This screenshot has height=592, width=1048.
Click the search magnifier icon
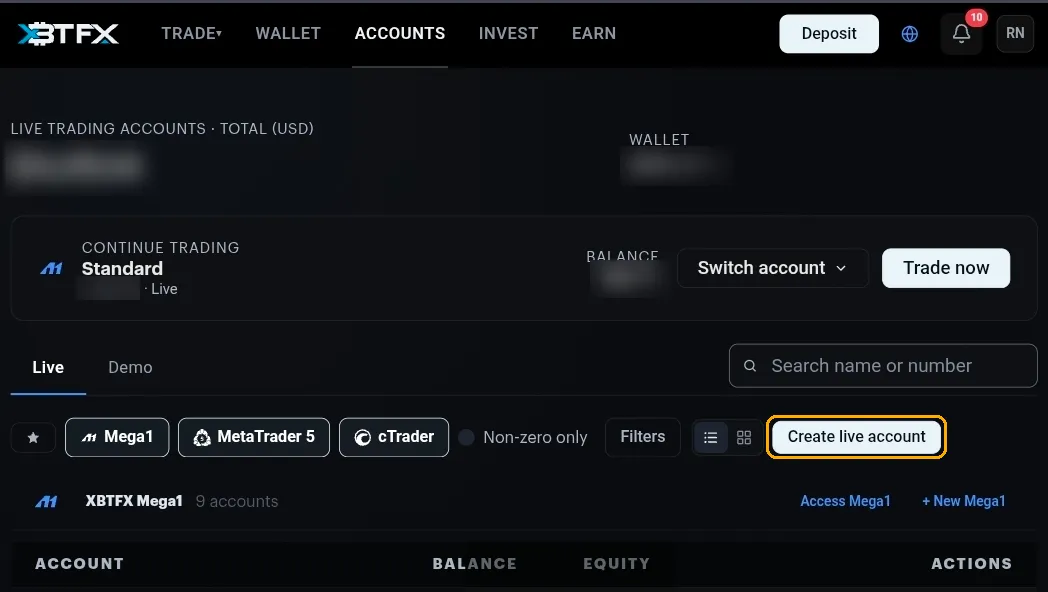pyautogui.click(x=750, y=365)
